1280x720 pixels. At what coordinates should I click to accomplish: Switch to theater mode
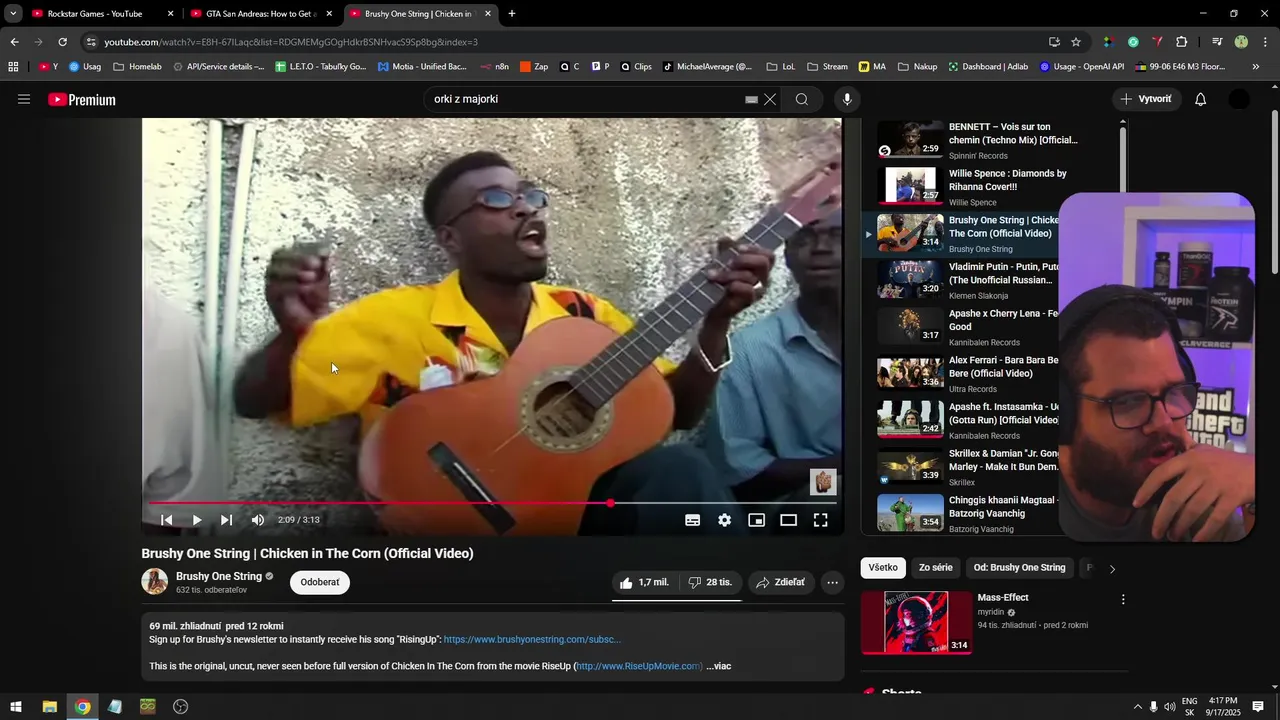[789, 520]
